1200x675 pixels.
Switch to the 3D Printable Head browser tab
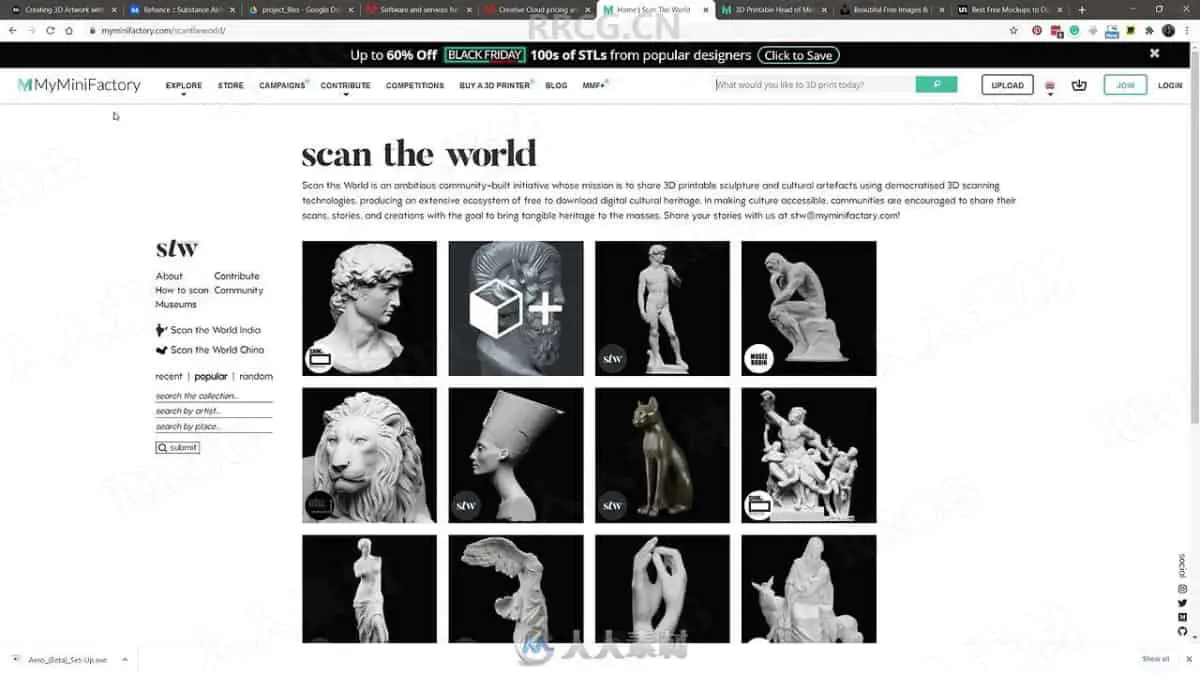tap(775, 9)
